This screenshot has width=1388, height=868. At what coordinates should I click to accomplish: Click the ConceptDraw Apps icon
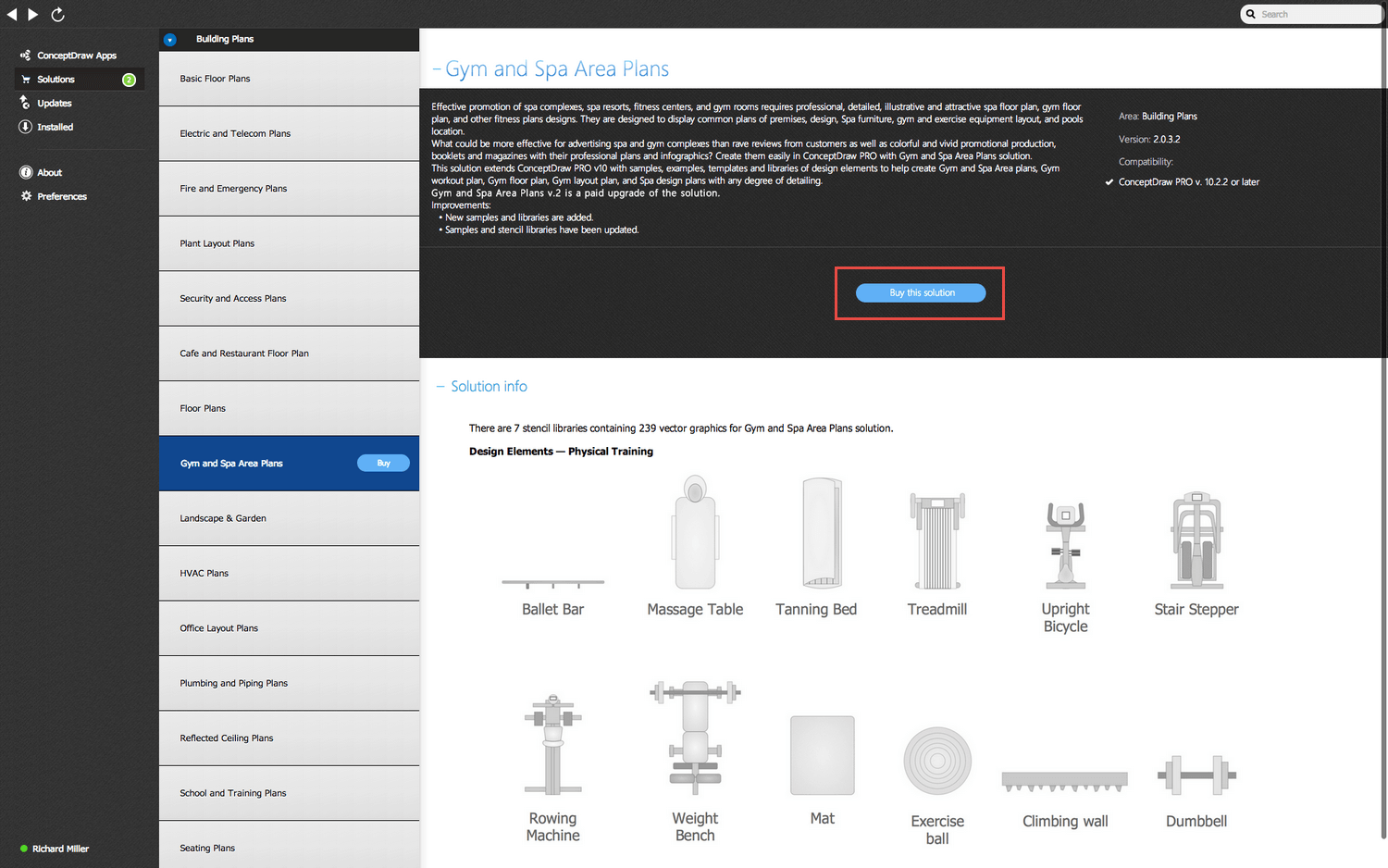point(25,56)
